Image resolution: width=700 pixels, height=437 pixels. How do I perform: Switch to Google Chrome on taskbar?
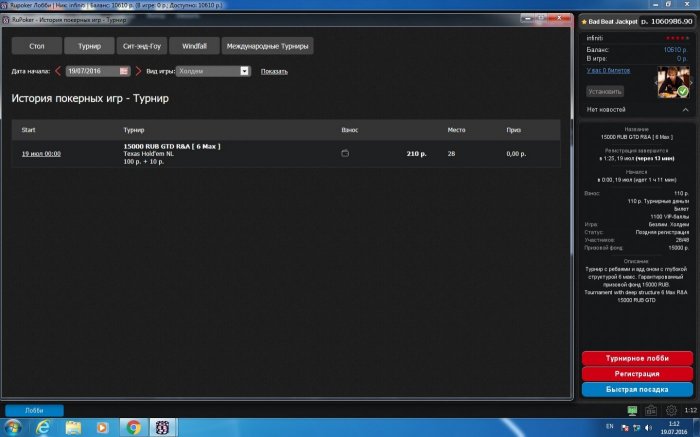(x=133, y=428)
